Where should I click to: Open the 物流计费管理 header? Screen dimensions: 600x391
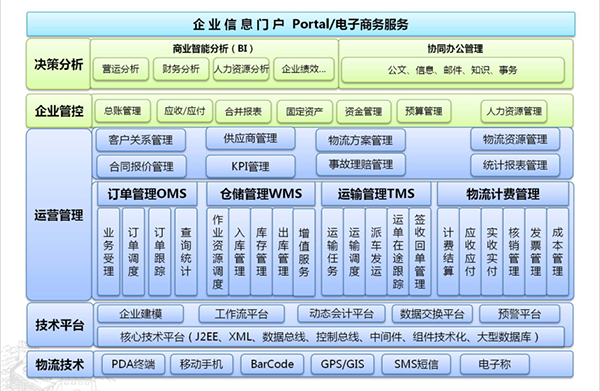(x=503, y=194)
